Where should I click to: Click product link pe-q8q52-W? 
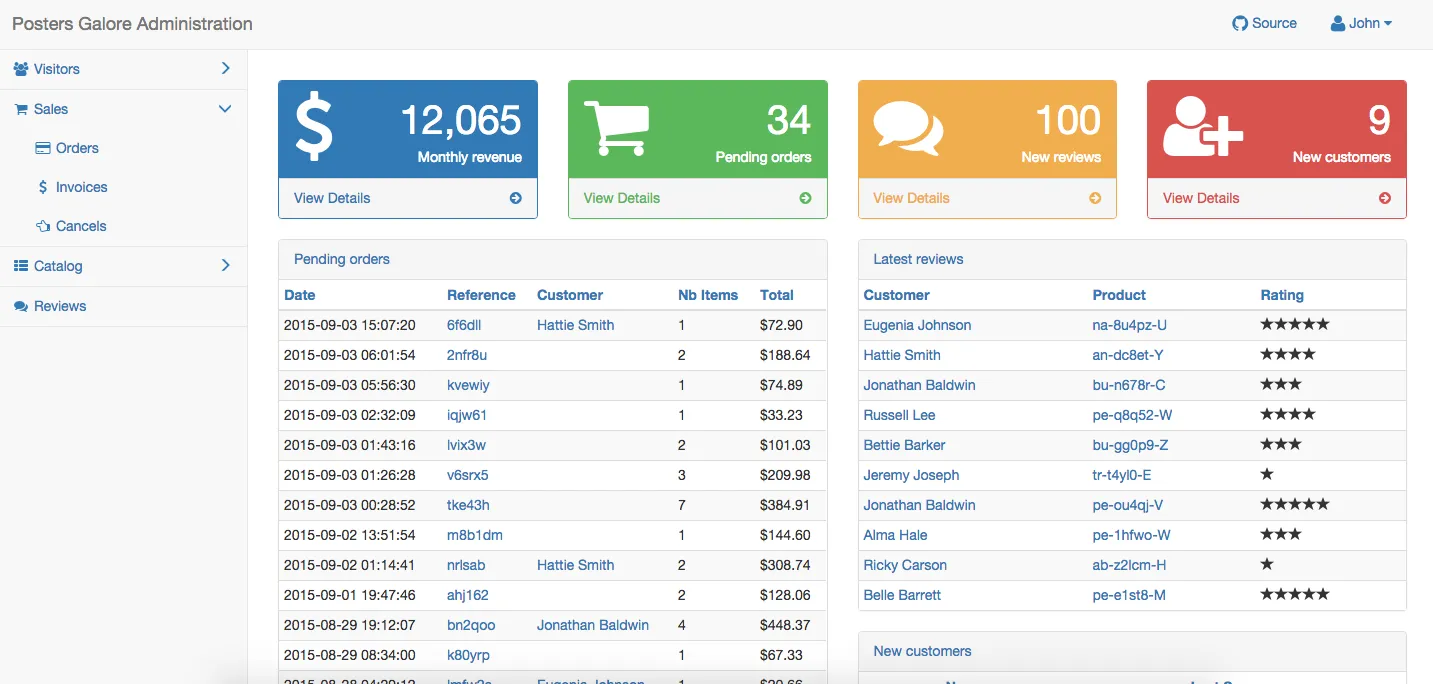coord(1132,415)
